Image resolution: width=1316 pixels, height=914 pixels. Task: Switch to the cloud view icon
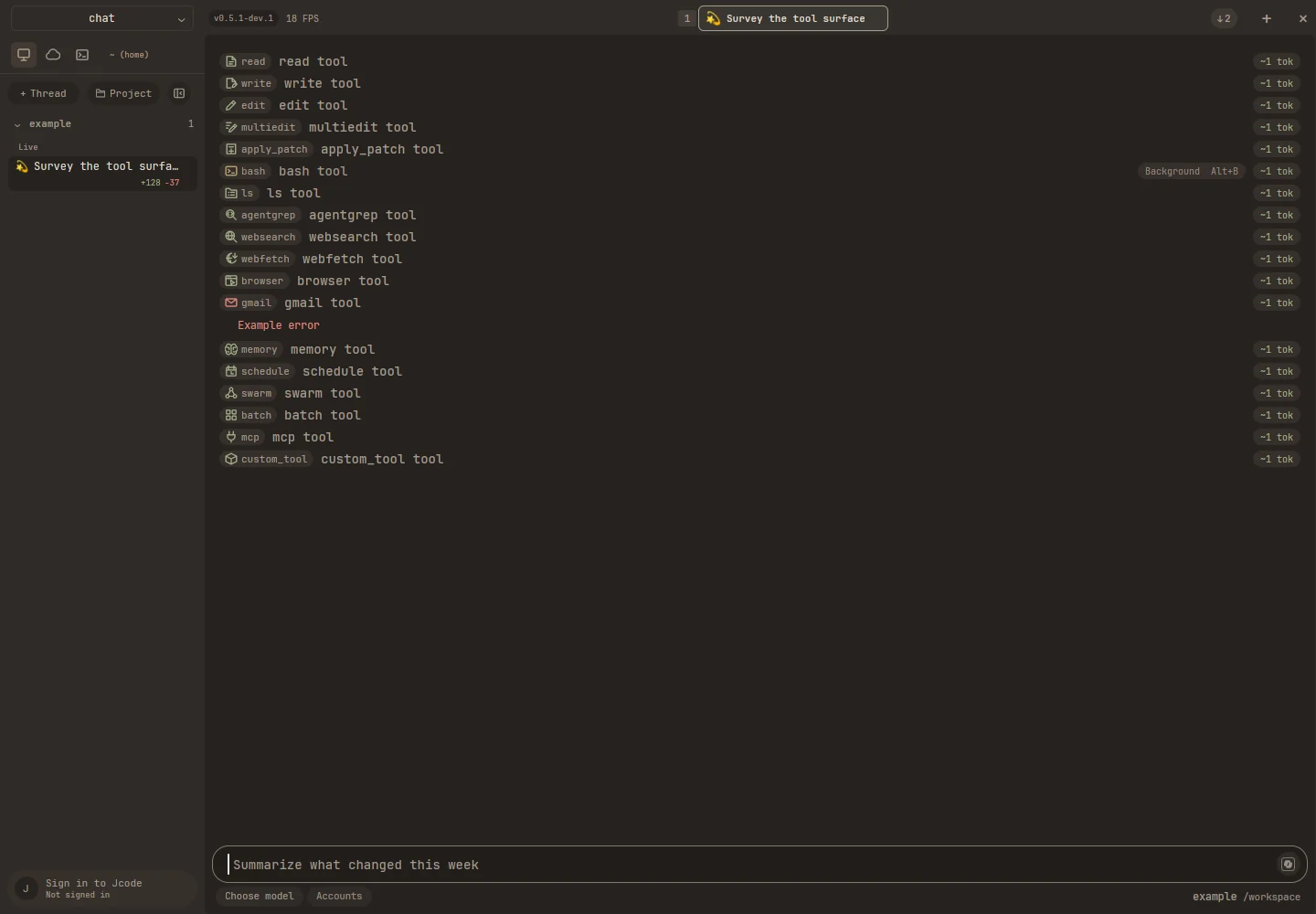click(53, 55)
